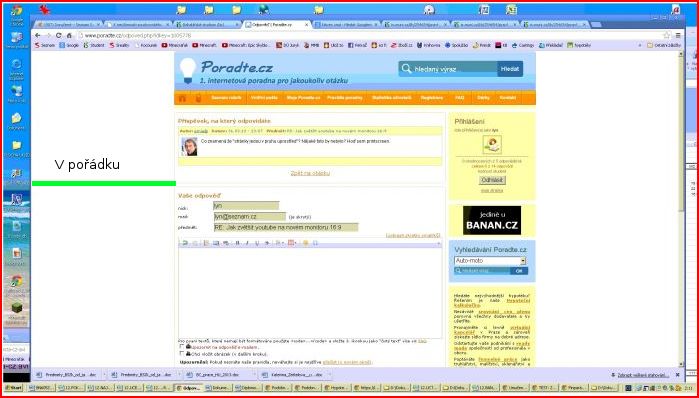
Task: Switch to the Odpověď Poradte.cz browser tab
Action: click(x=276, y=25)
